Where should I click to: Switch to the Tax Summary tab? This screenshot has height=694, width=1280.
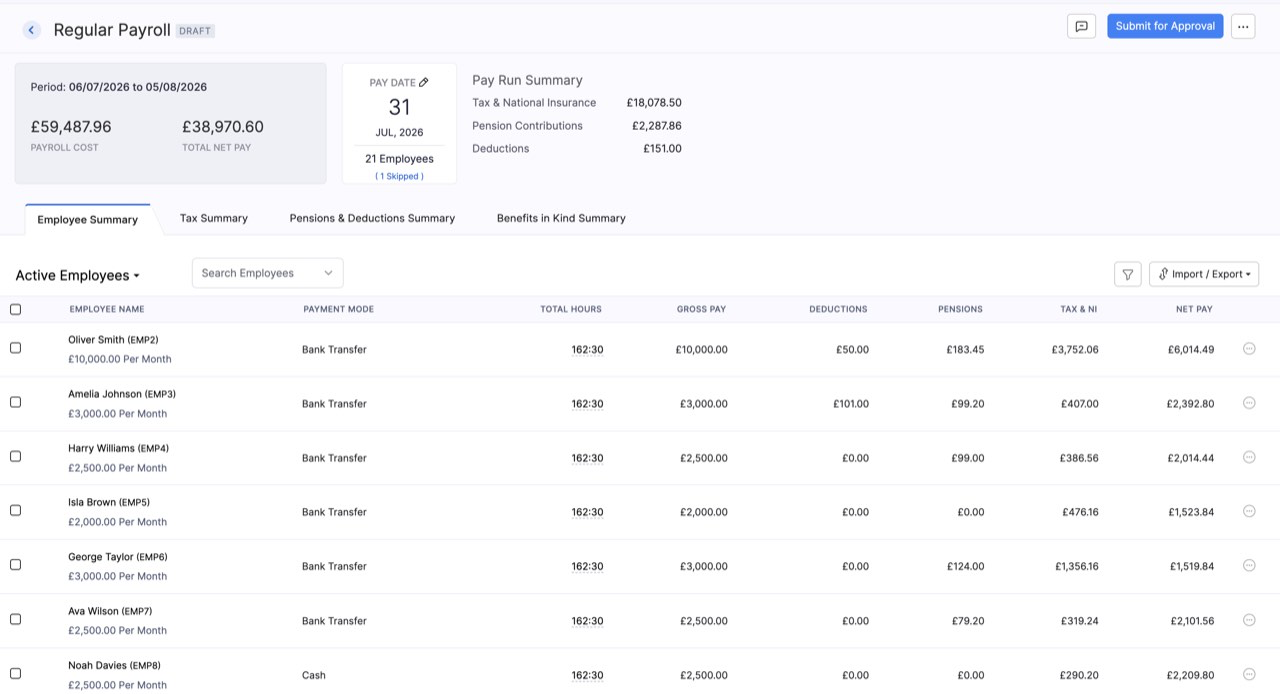[x=214, y=218]
